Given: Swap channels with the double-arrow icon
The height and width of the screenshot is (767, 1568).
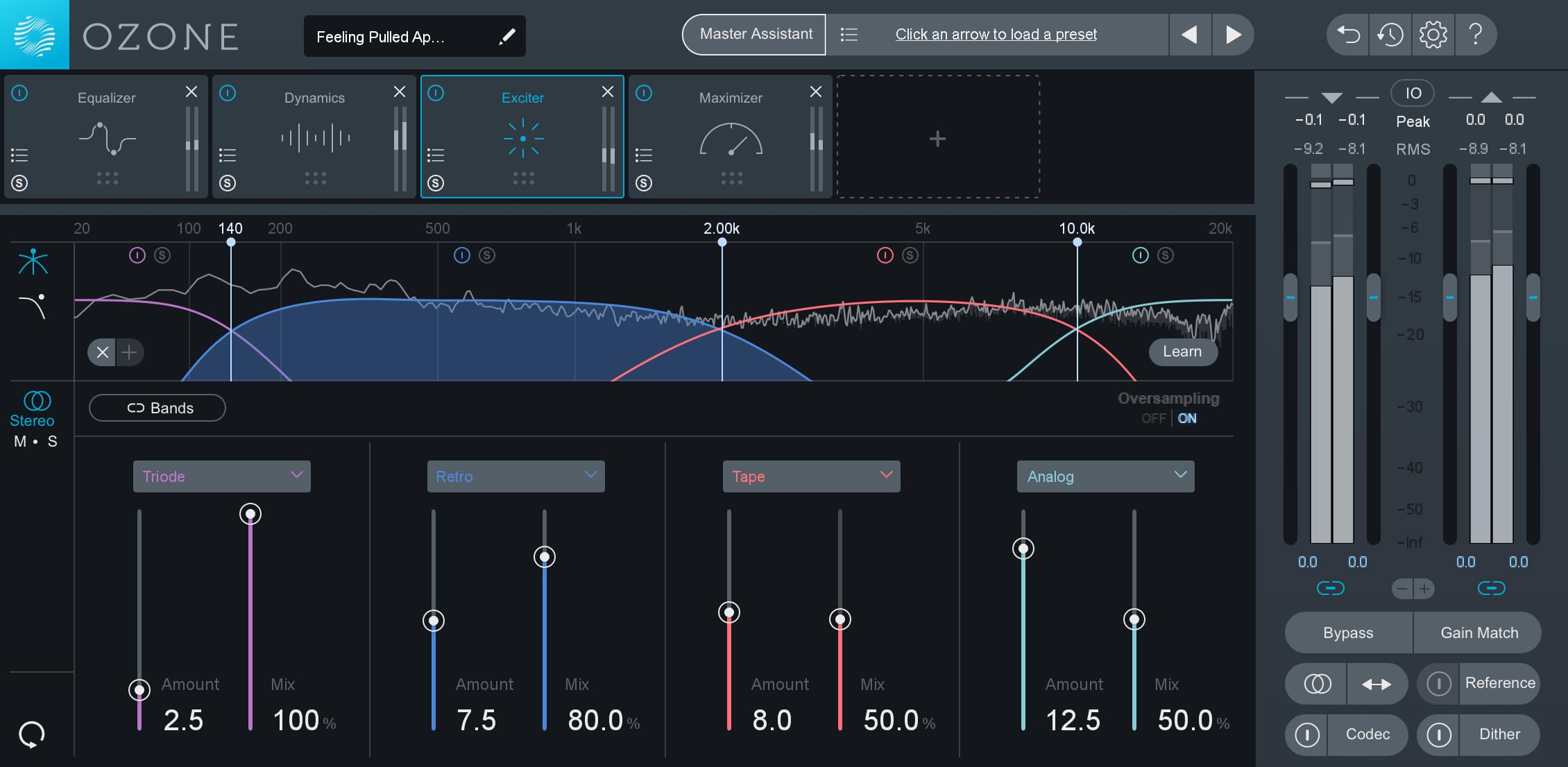Looking at the screenshot, I should [1377, 684].
